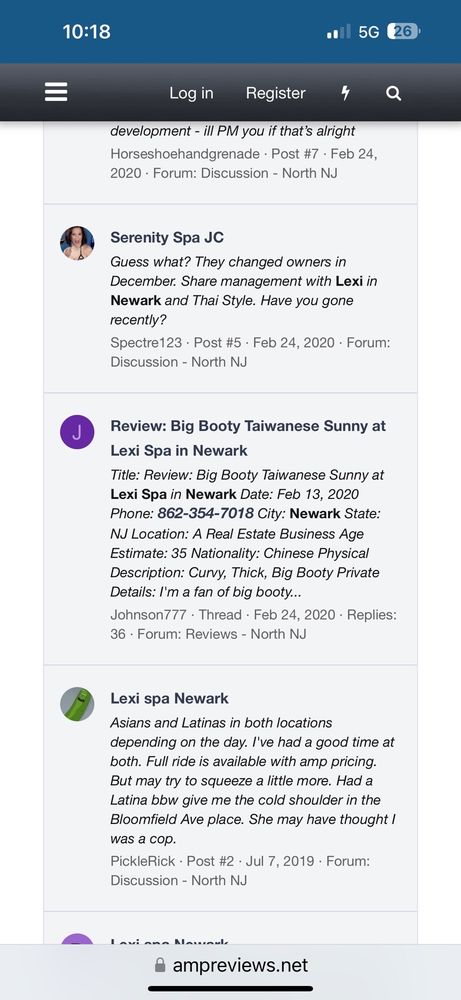Tap the lightning bolt What's New icon
Image resolution: width=461 pixels, height=1000 pixels.
coord(346,93)
